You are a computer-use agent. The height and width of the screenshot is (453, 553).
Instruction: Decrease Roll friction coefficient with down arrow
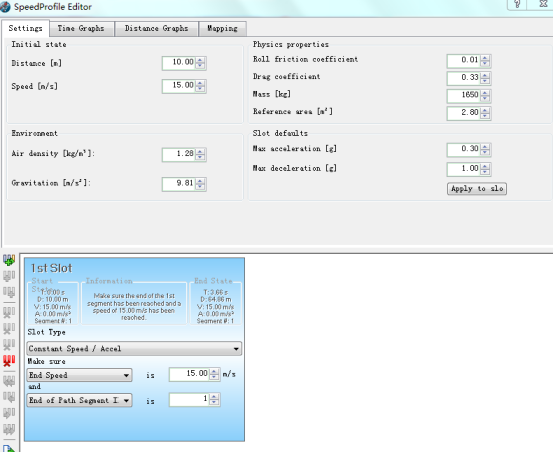[x=485, y=64]
